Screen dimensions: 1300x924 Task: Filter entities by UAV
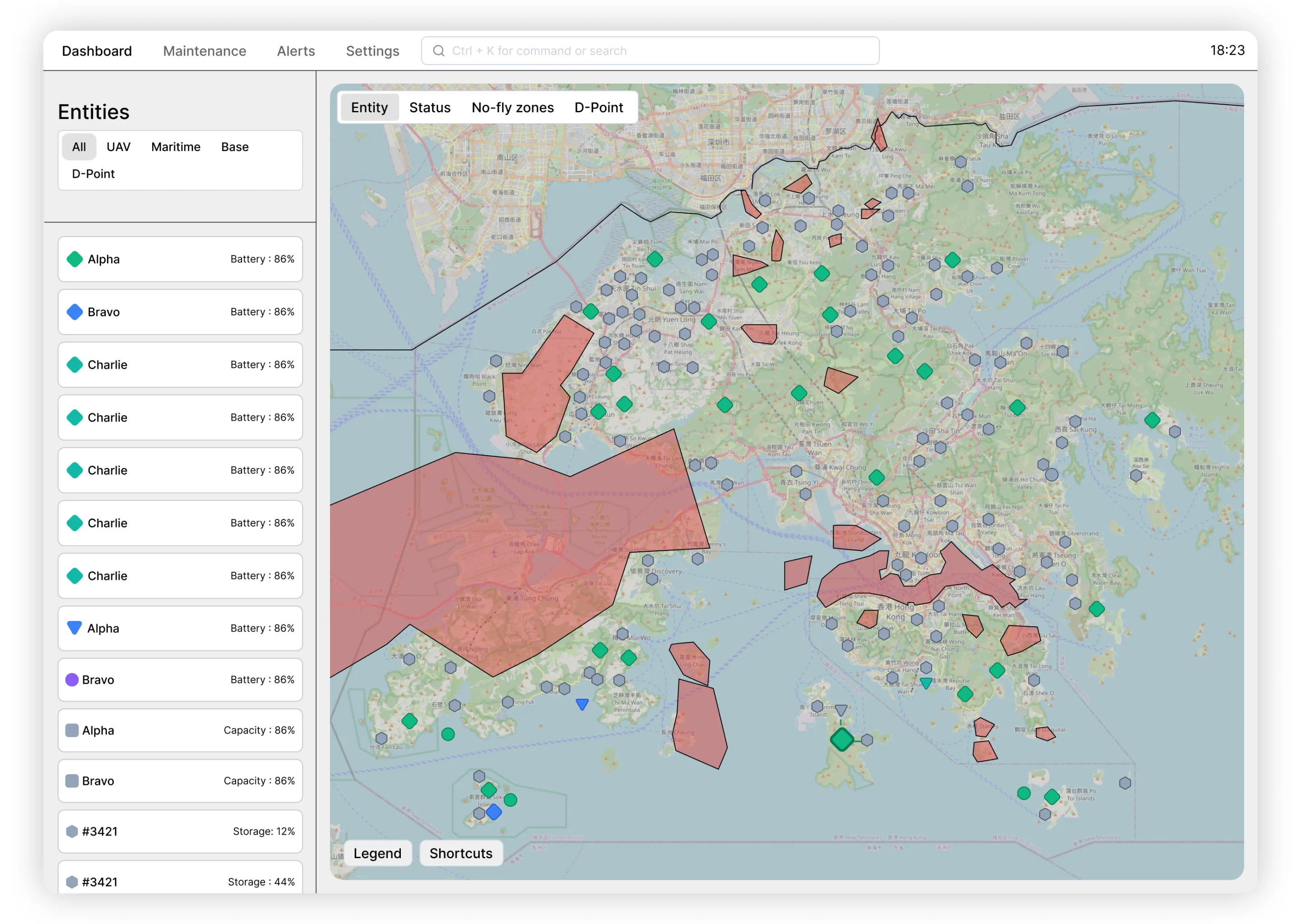coord(118,146)
